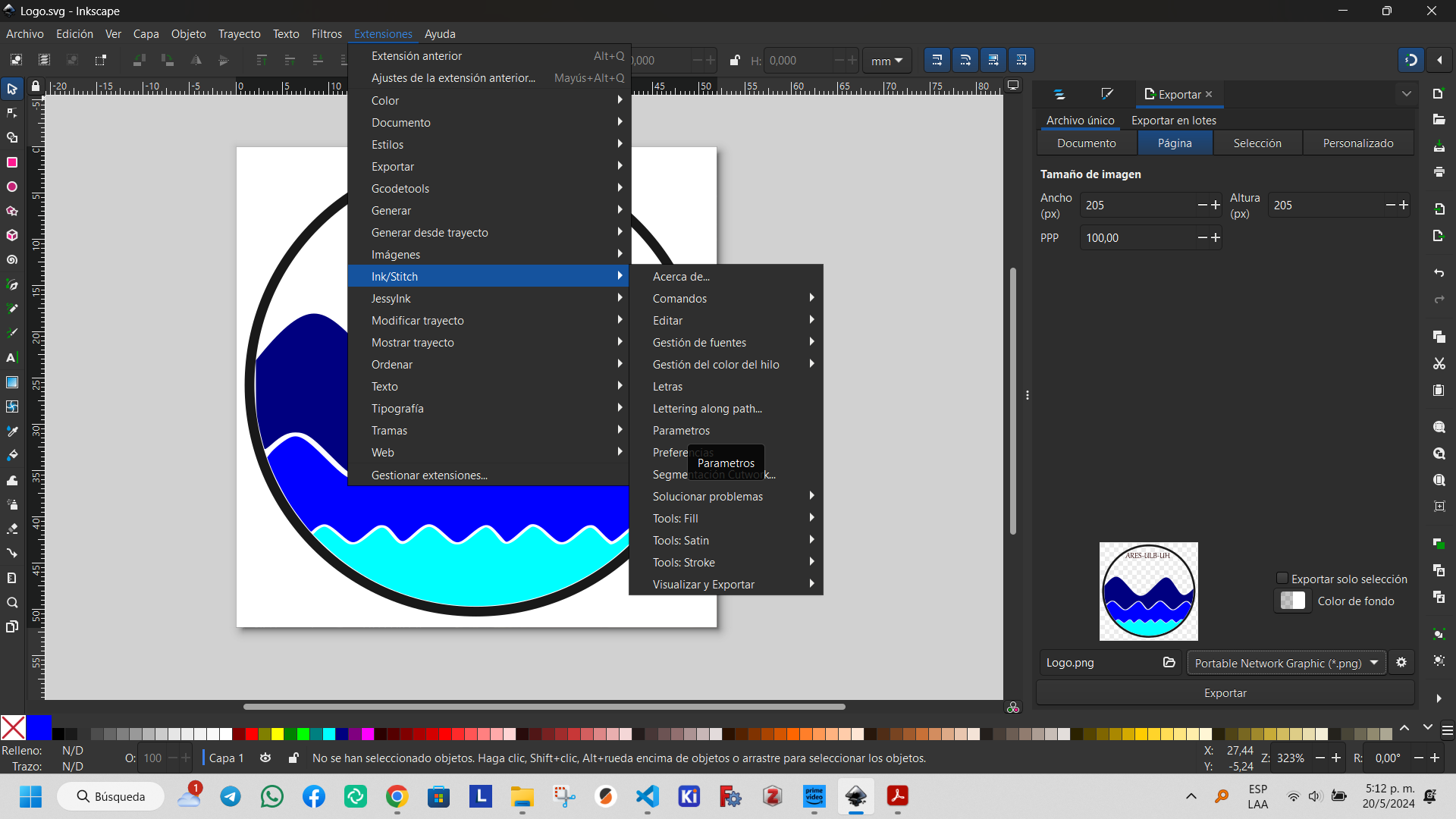Click the Cut scissors icon
The height and width of the screenshot is (819, 1456).
tap(1439, 363)
